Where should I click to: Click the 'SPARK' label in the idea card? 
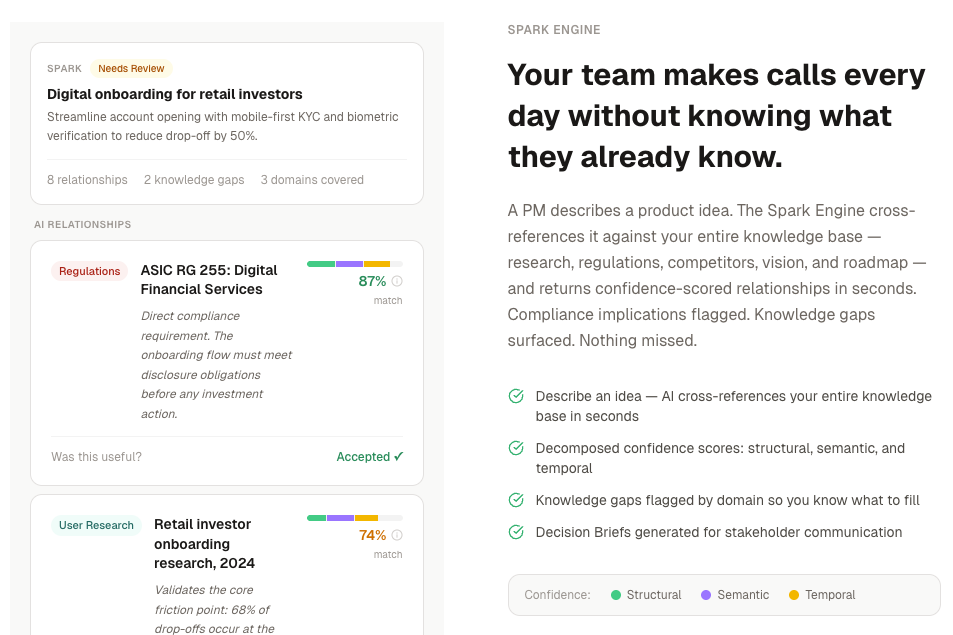tap(64, 69)
